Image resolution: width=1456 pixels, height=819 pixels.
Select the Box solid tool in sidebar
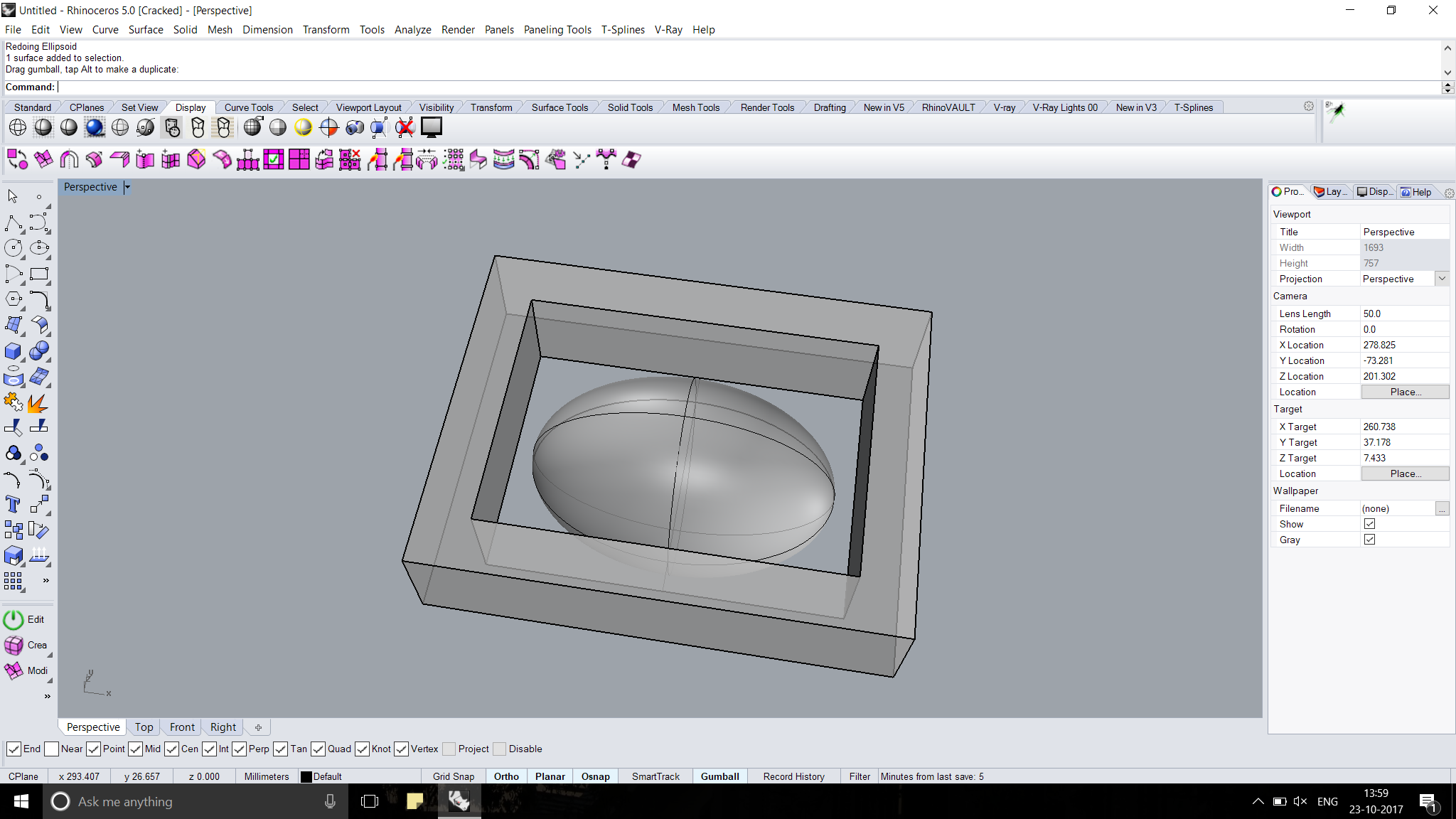tap(14, 351)
